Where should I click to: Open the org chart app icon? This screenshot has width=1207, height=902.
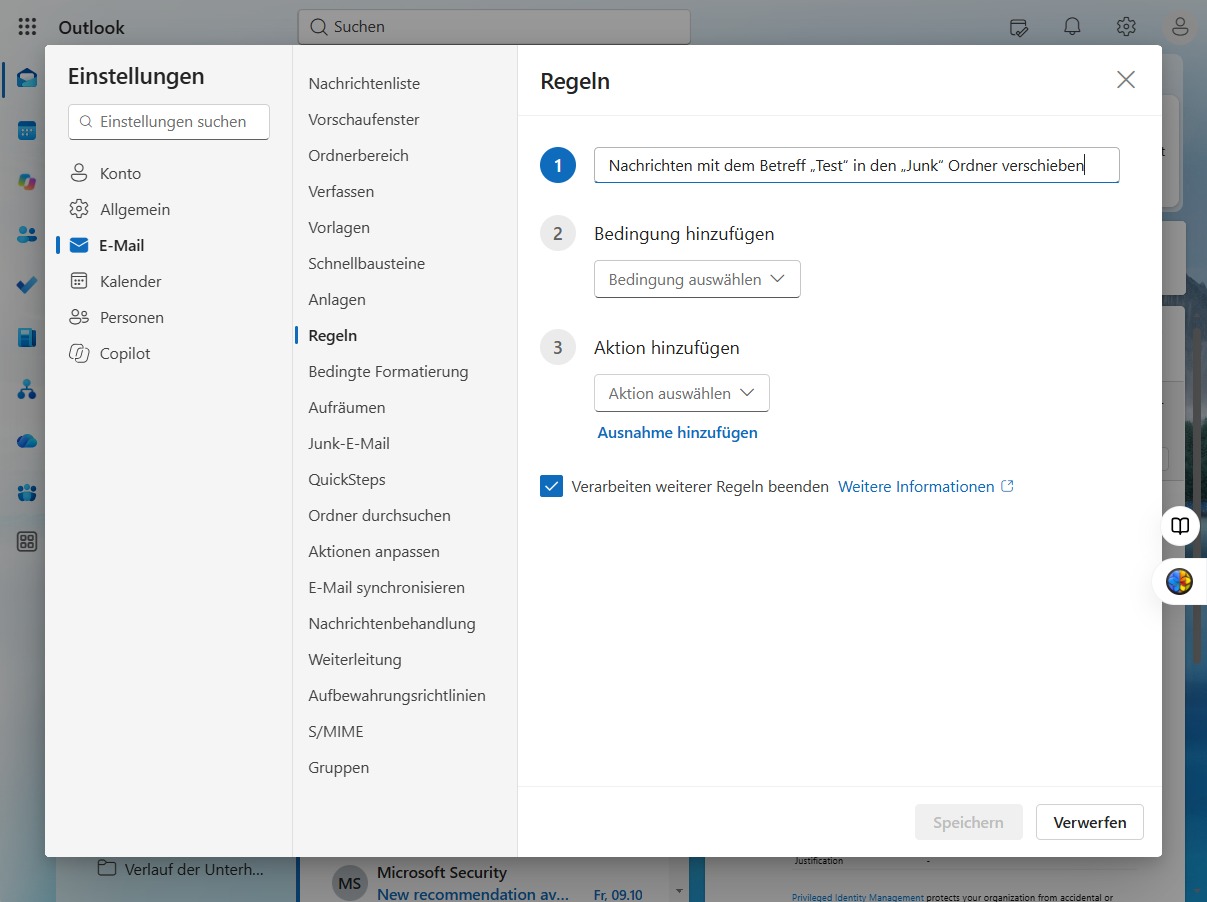[27, 389]
